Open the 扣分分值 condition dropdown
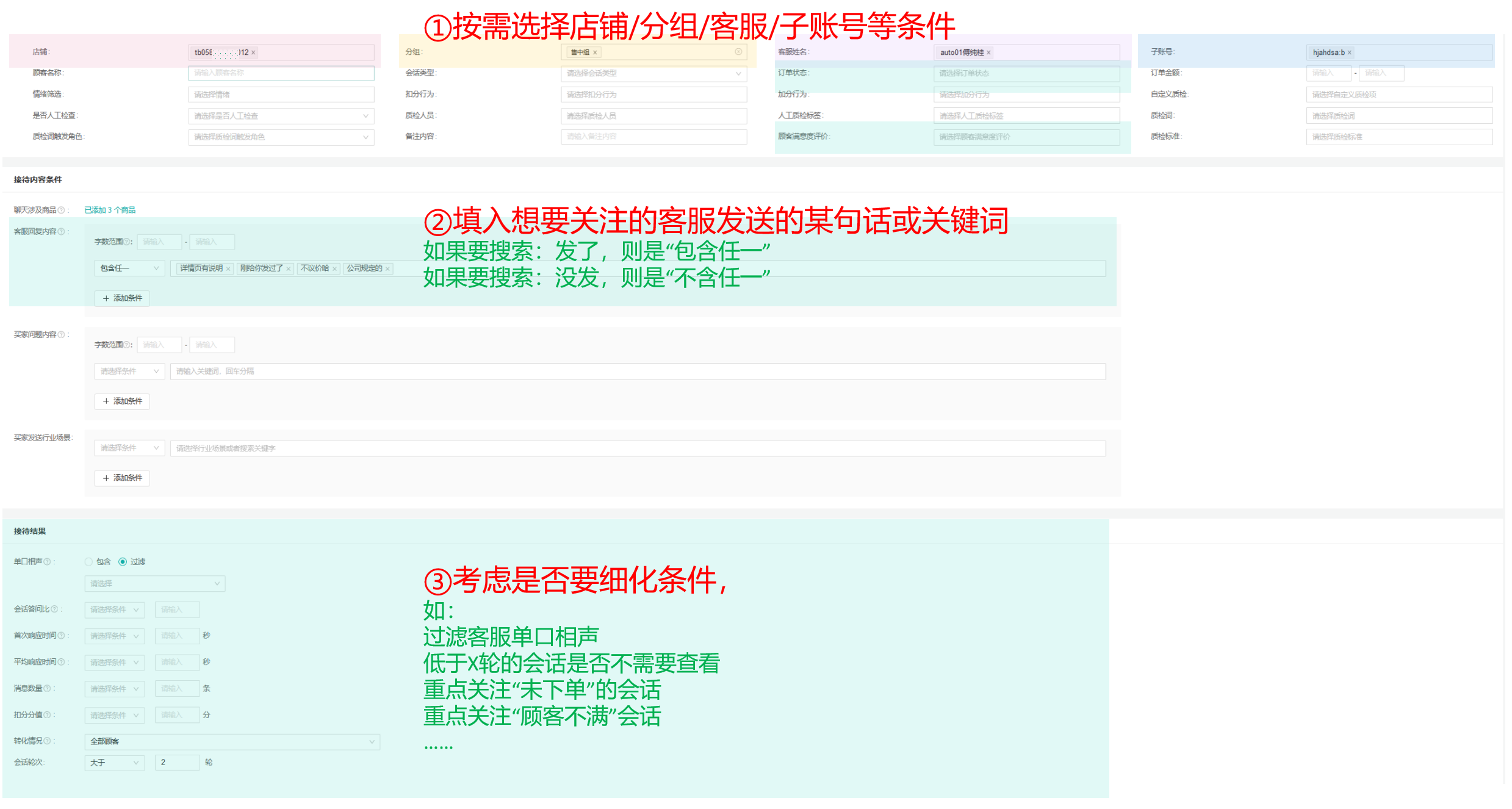The height and width of the screenshot is (809, 1512). (115, 714)
